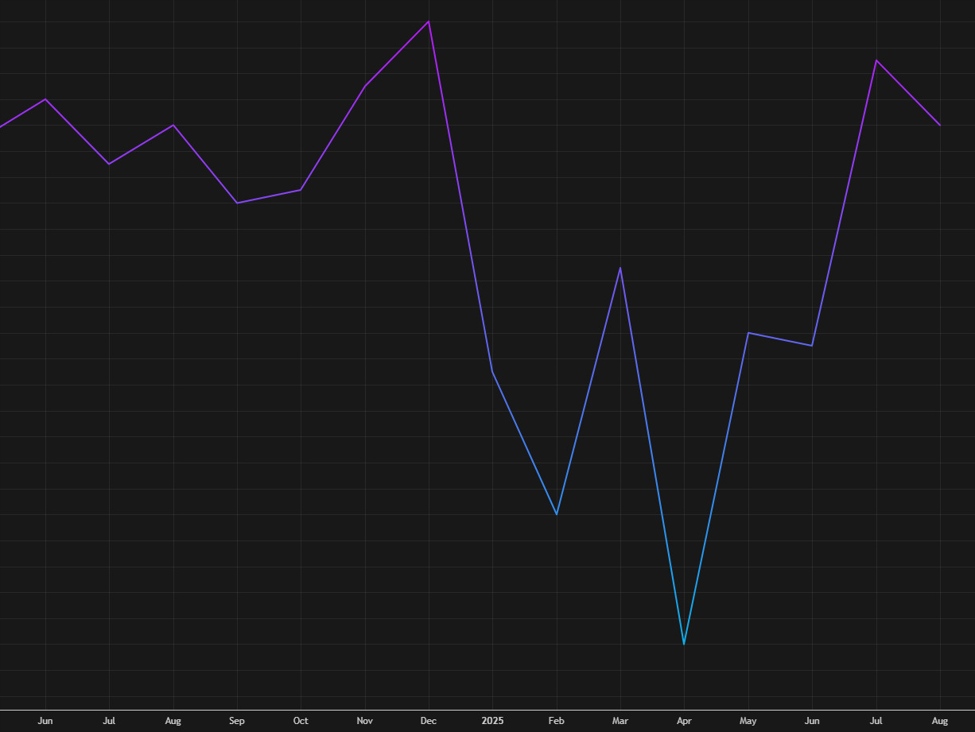Select the Mar label on the time axis
The image size is (975, 732).
620,720
